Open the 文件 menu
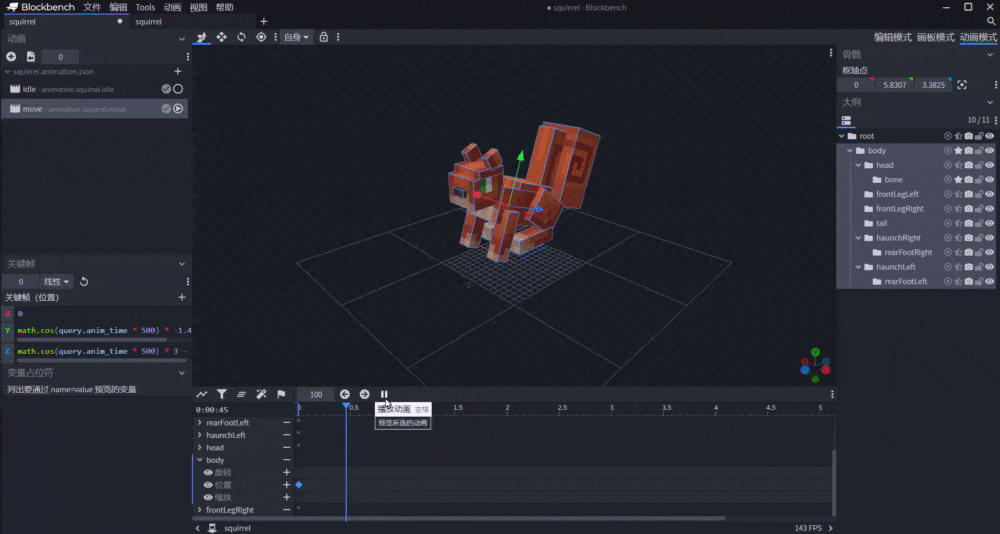Viewport: 1000px width, 534px height. point(92,7)
